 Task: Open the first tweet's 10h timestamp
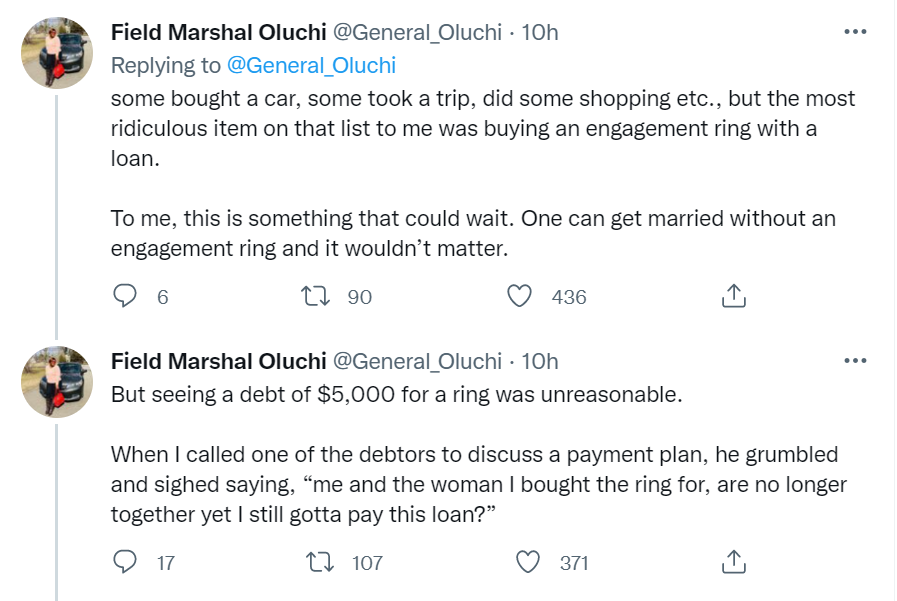[540, 32]
